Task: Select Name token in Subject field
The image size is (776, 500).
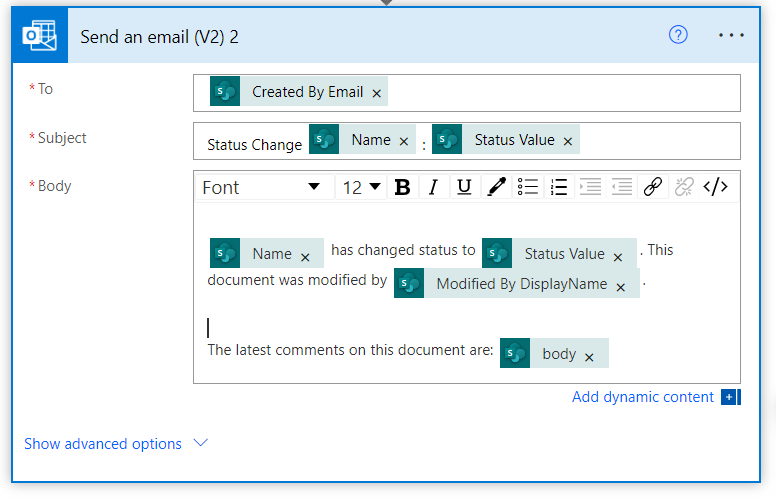Action: (362, 140)
